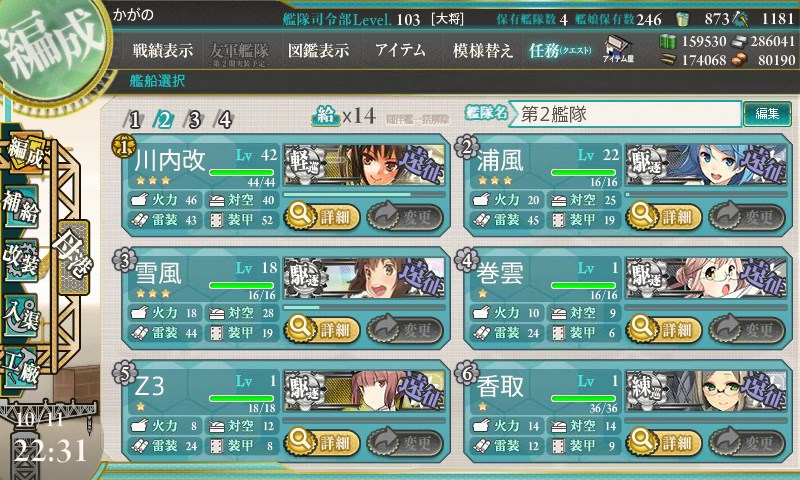This screenshot has width=800, height=480.
Task: Click 詳細 for 浦風
Action: (x=664, y=216)
